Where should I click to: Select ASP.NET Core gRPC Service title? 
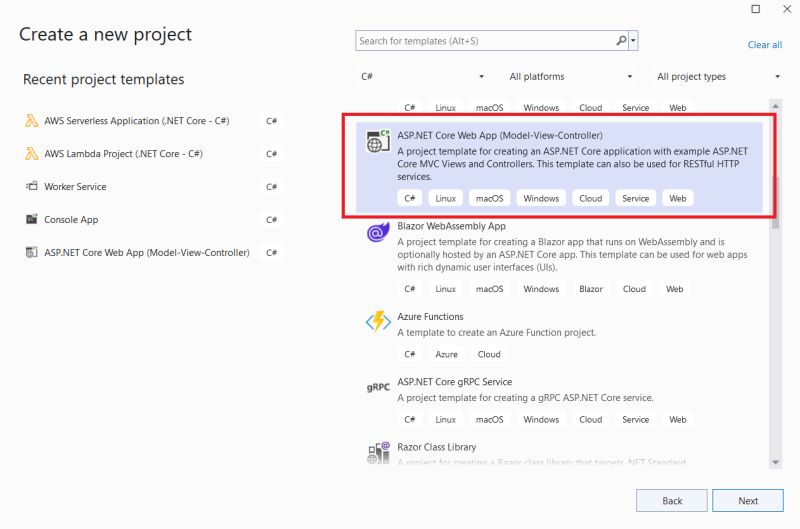click(455, 382)
